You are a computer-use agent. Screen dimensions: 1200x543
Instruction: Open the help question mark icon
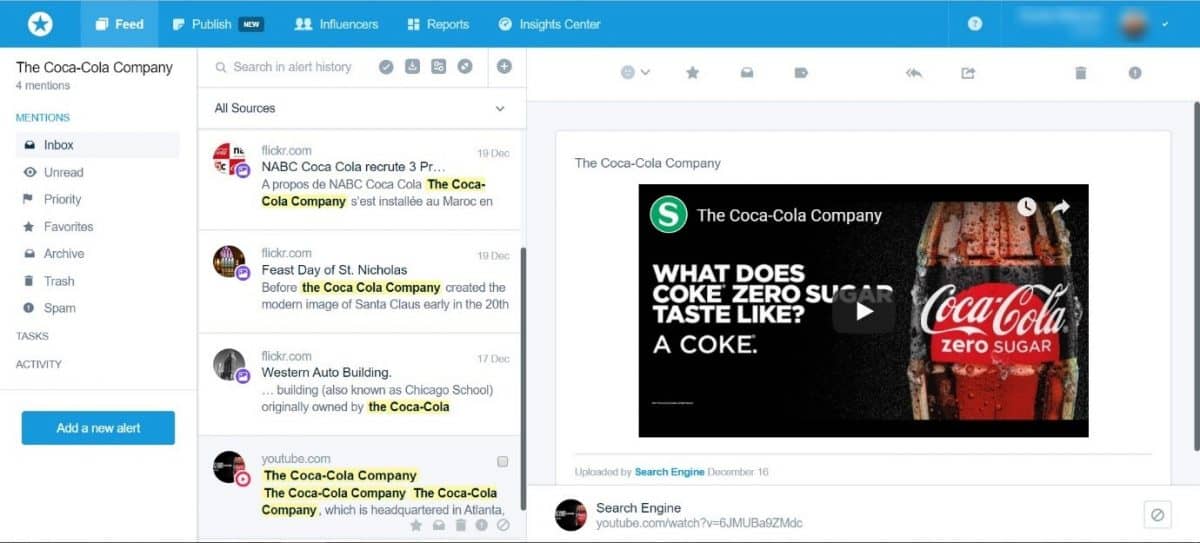pos(975,24)
